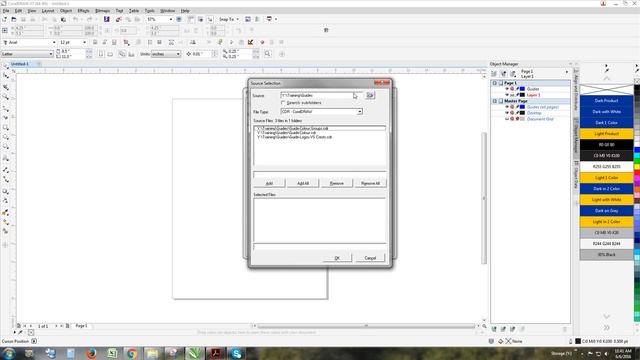Select the Interactive Fill tool in toolbox
The image size is (640, 360).
tap(6, 223)
